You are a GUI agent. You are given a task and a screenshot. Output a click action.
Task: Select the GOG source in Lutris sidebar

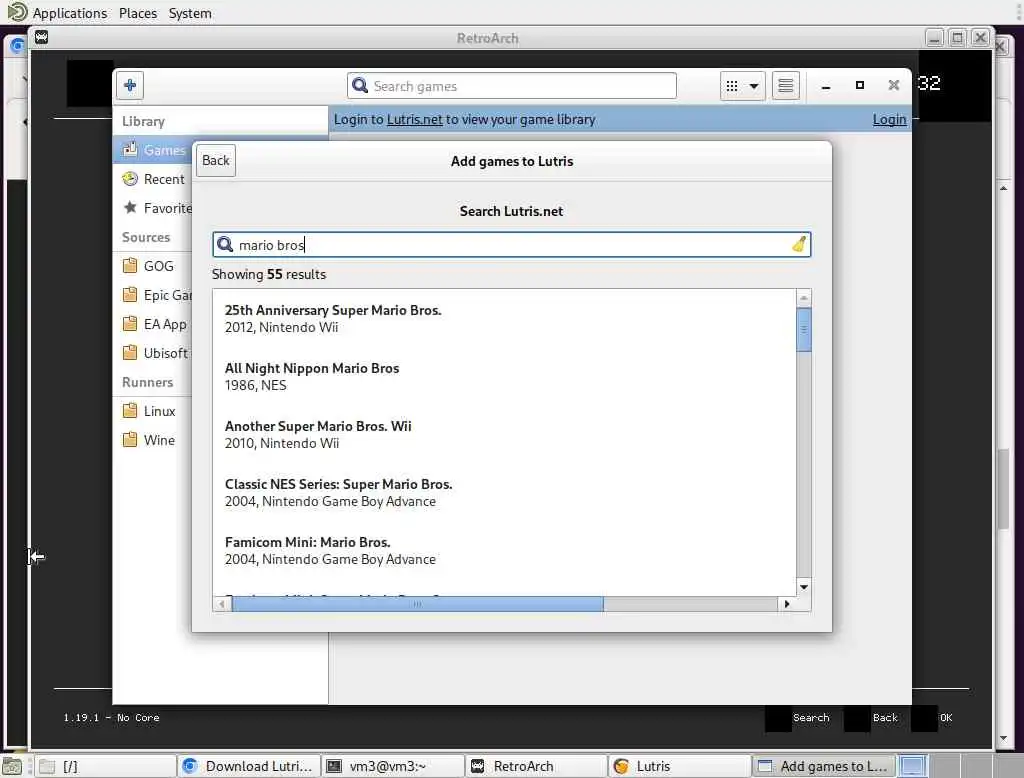click(154, 266)
